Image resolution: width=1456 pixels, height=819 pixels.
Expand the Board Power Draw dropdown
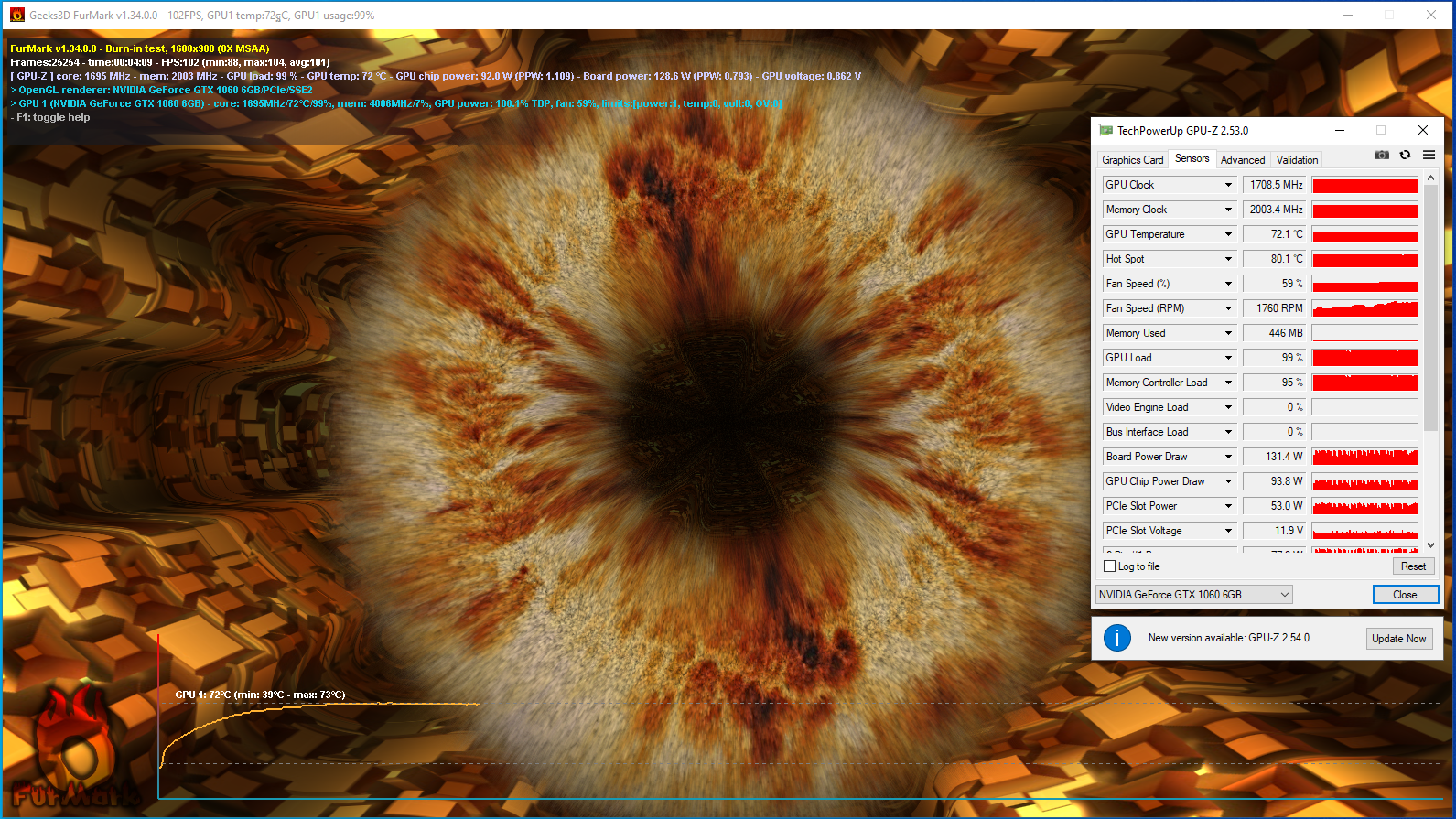click(1228, 457)
